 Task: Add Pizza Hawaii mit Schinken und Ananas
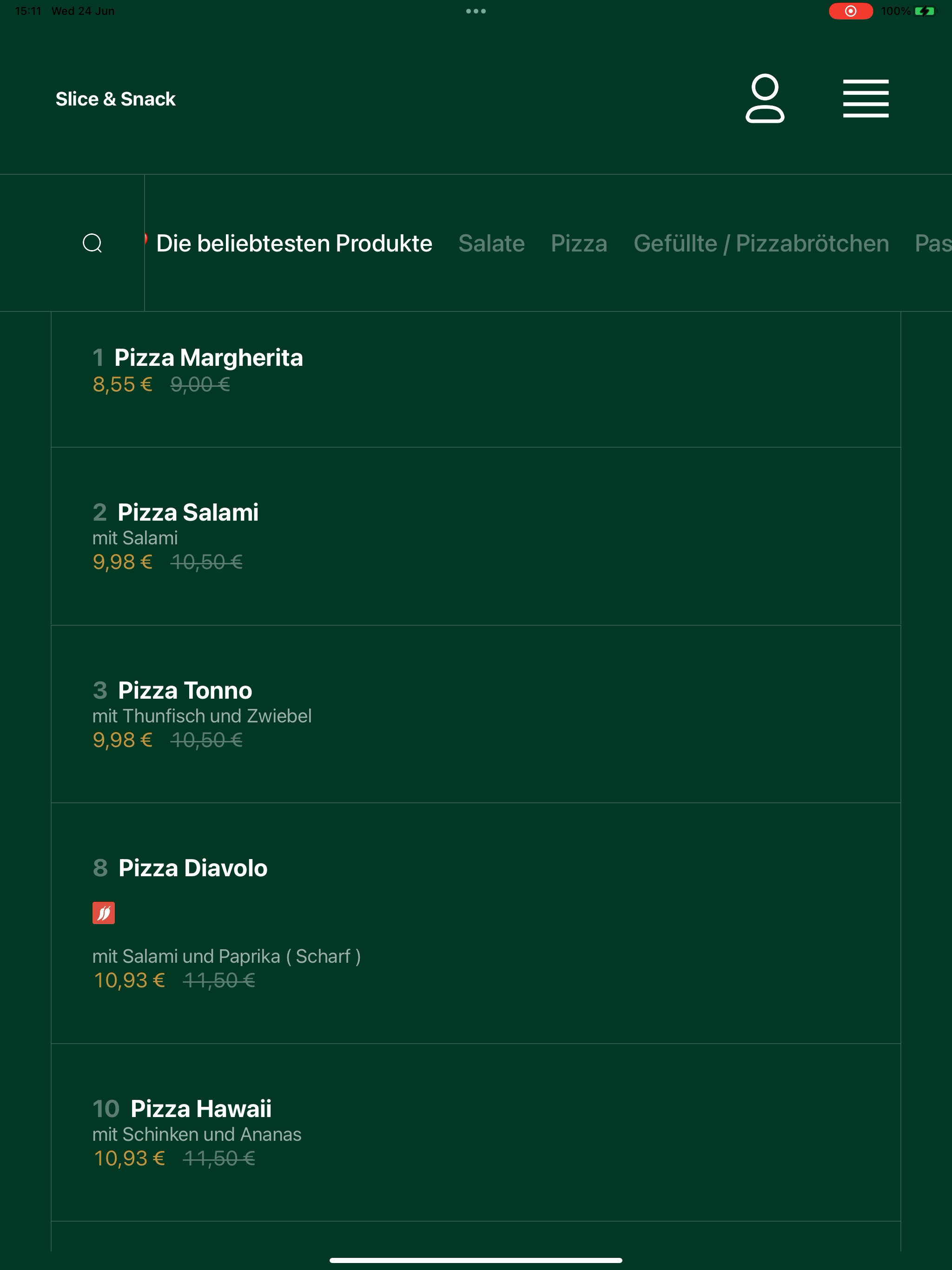(476, 1132)
